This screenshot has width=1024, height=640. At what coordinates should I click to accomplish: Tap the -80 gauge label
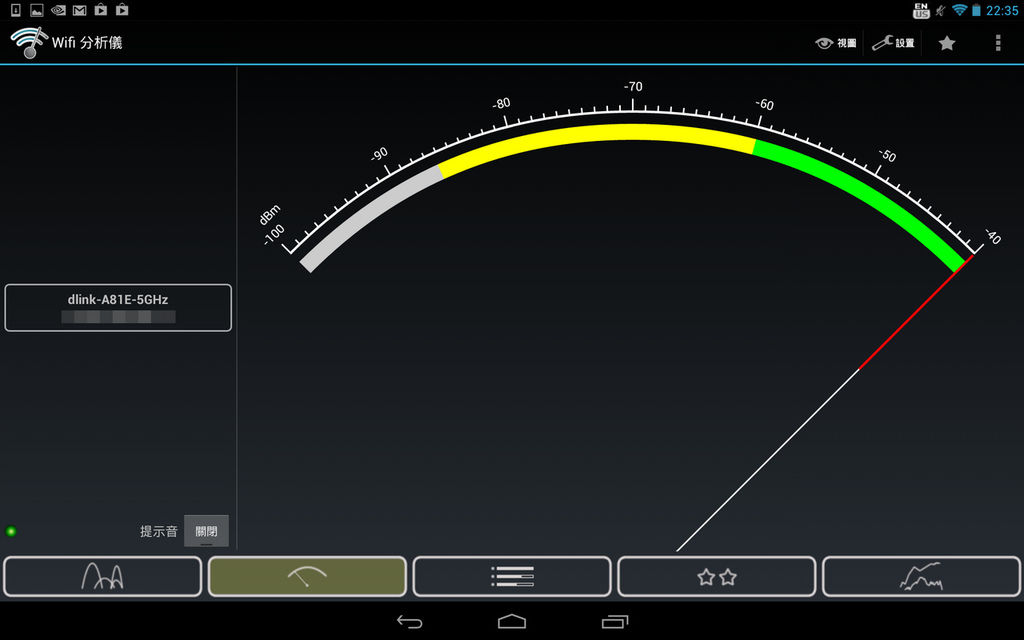pos(501,103)
